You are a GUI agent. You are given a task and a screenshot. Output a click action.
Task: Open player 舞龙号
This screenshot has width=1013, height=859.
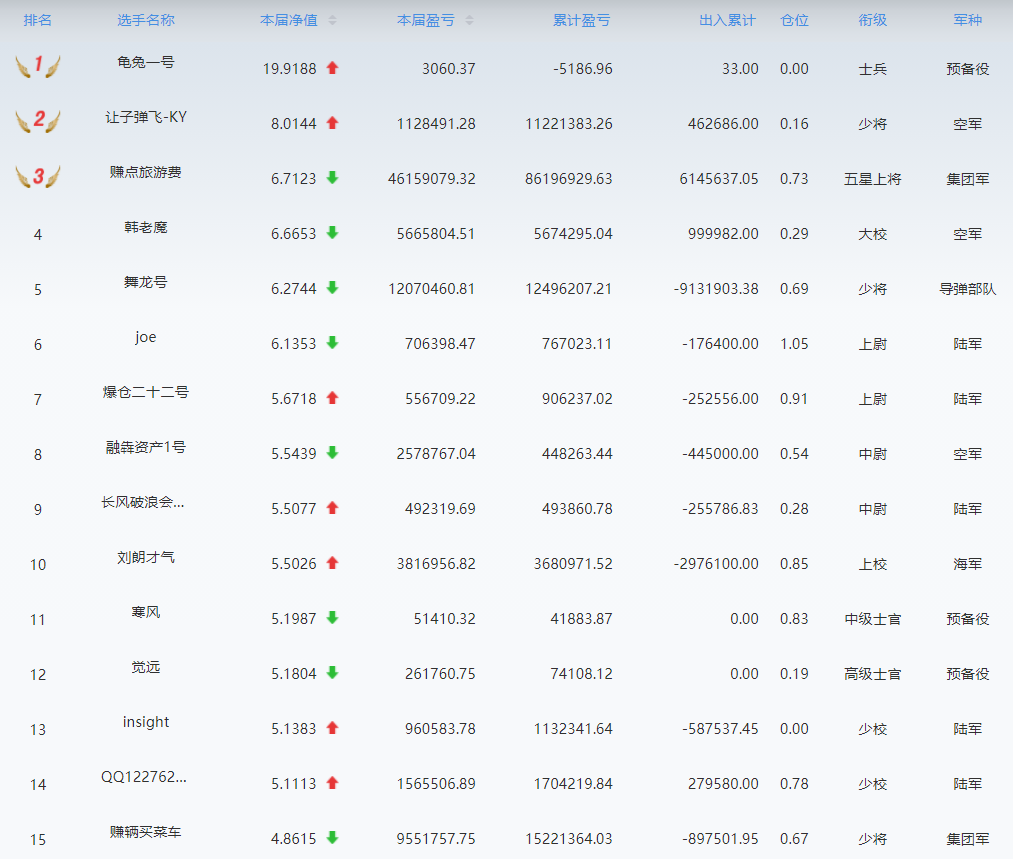click(146, 282)
